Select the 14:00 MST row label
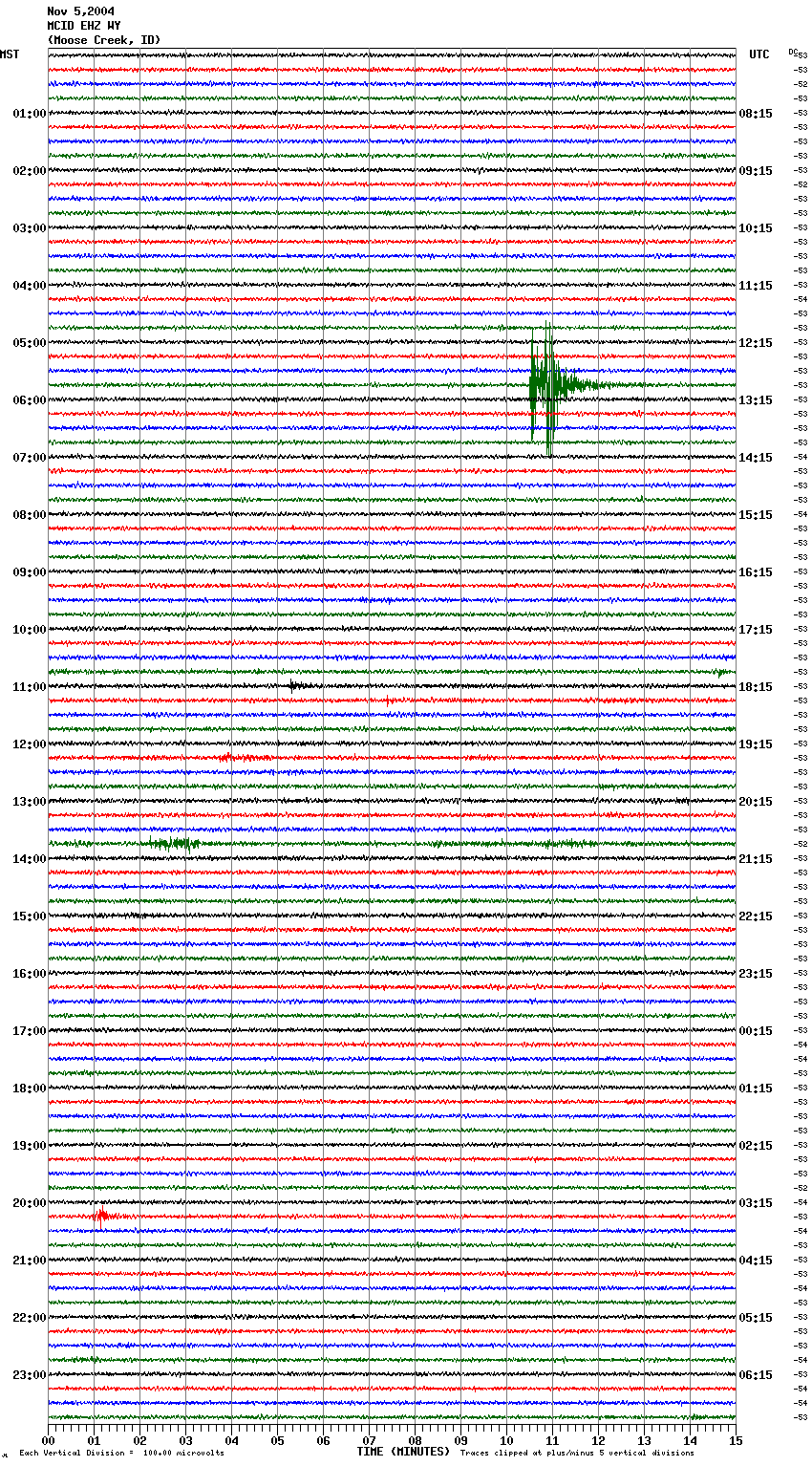Viewport: 812px width, 1466px height. (30, 859)
